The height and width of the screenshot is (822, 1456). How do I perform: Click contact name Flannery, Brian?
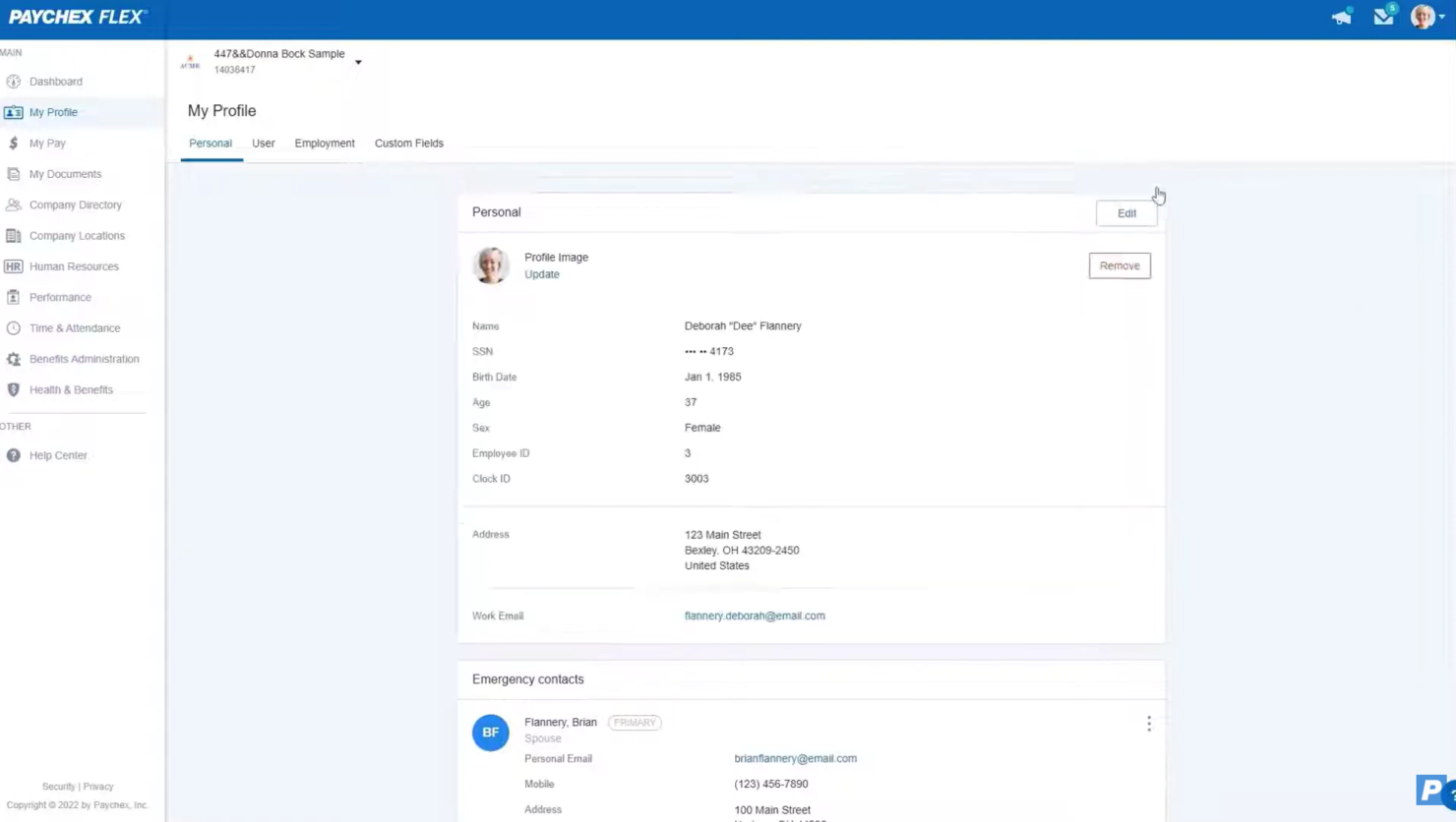(561, 722)
